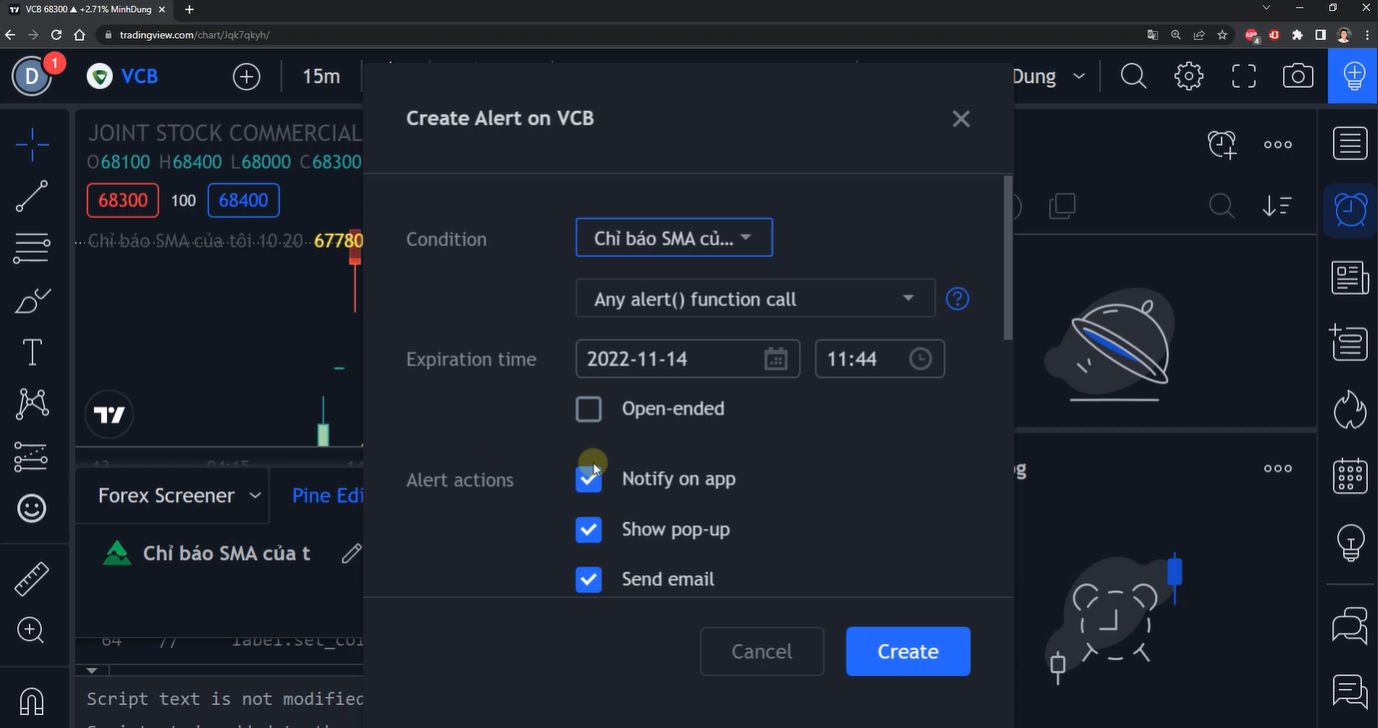The height and width of the screenshot is (728, 1378).
Task: Select the trend line drawing tool
Action: (32, 196)
